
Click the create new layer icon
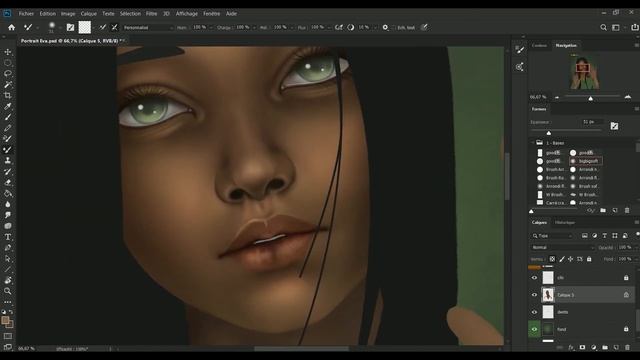coord(616,347)
